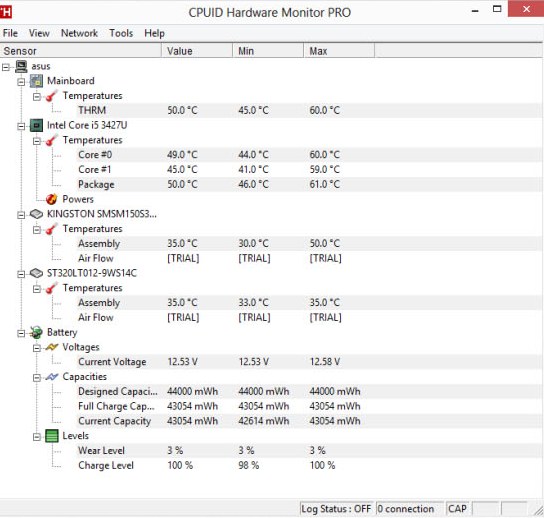Click the asus computer icon
This screenshot has width=544, height=518.
[22, 66]
